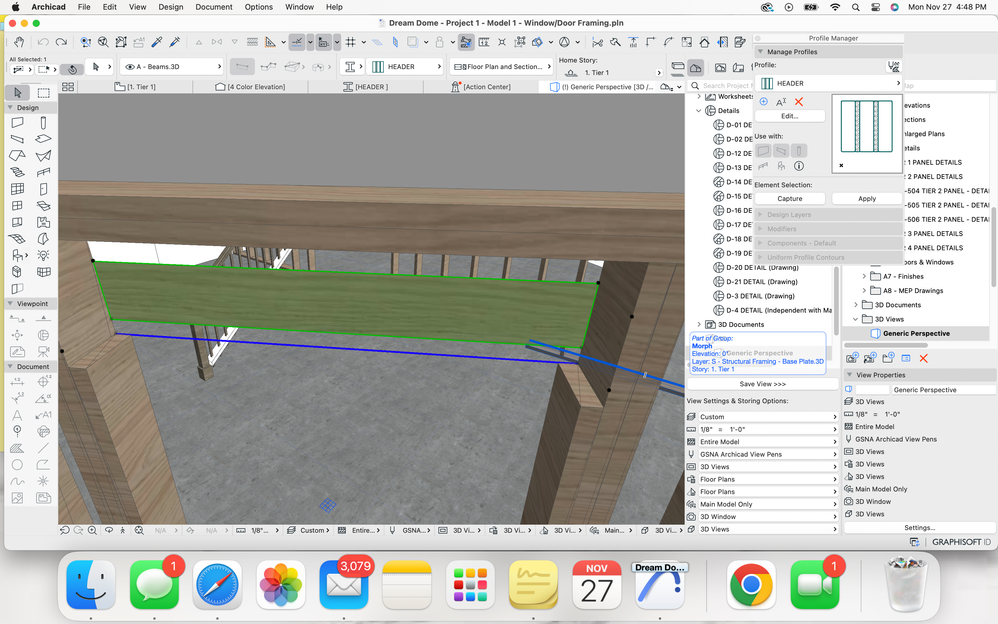
Task: Click the rename profile icon
Action: coord(781,102)
